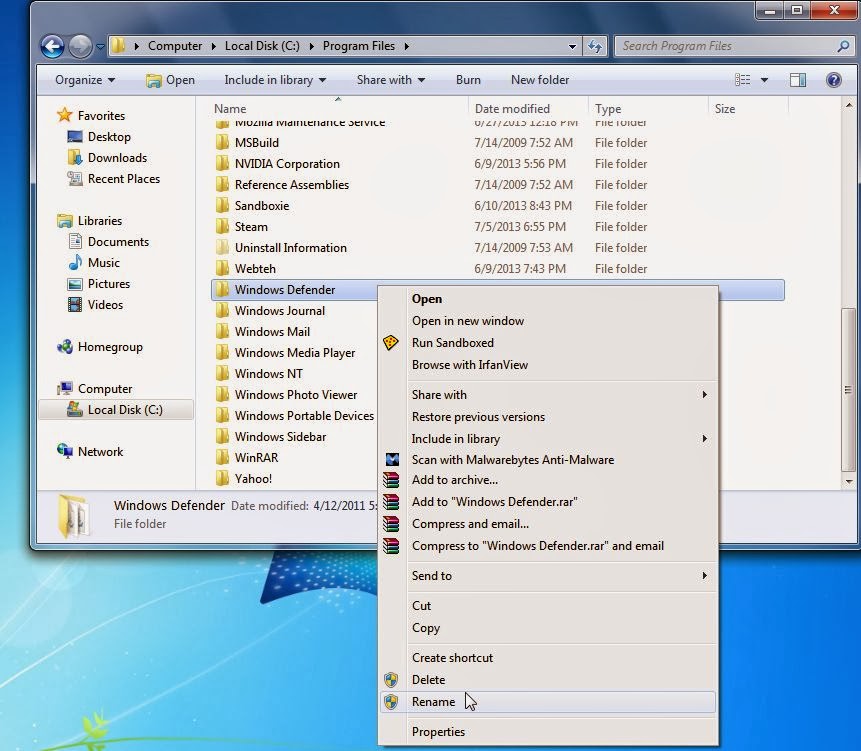Viewport: 861px width, 751px height.
Task: Select Computer in the navigation pane
Action: point(105,389)
